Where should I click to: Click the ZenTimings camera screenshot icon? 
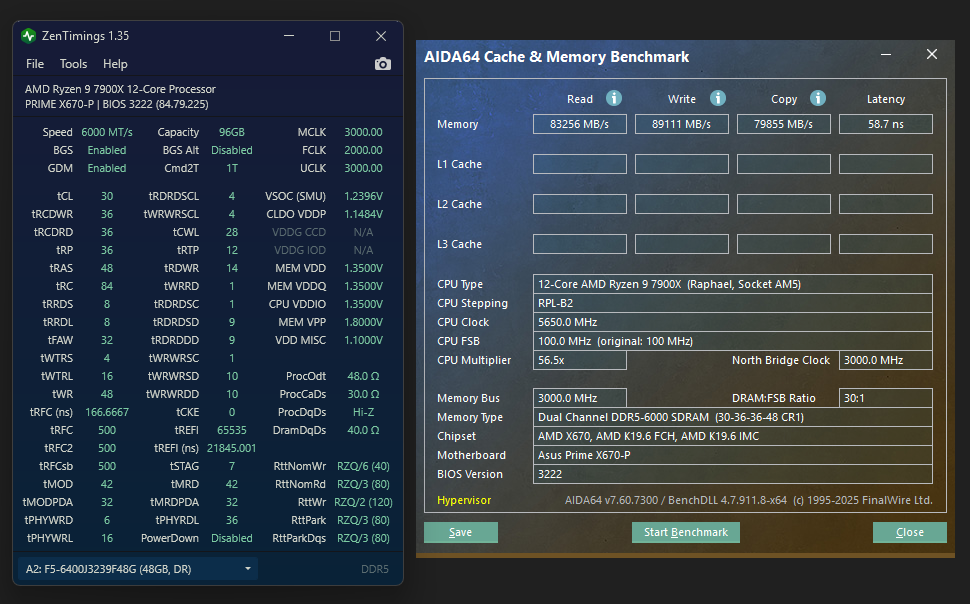click(382, 64)
